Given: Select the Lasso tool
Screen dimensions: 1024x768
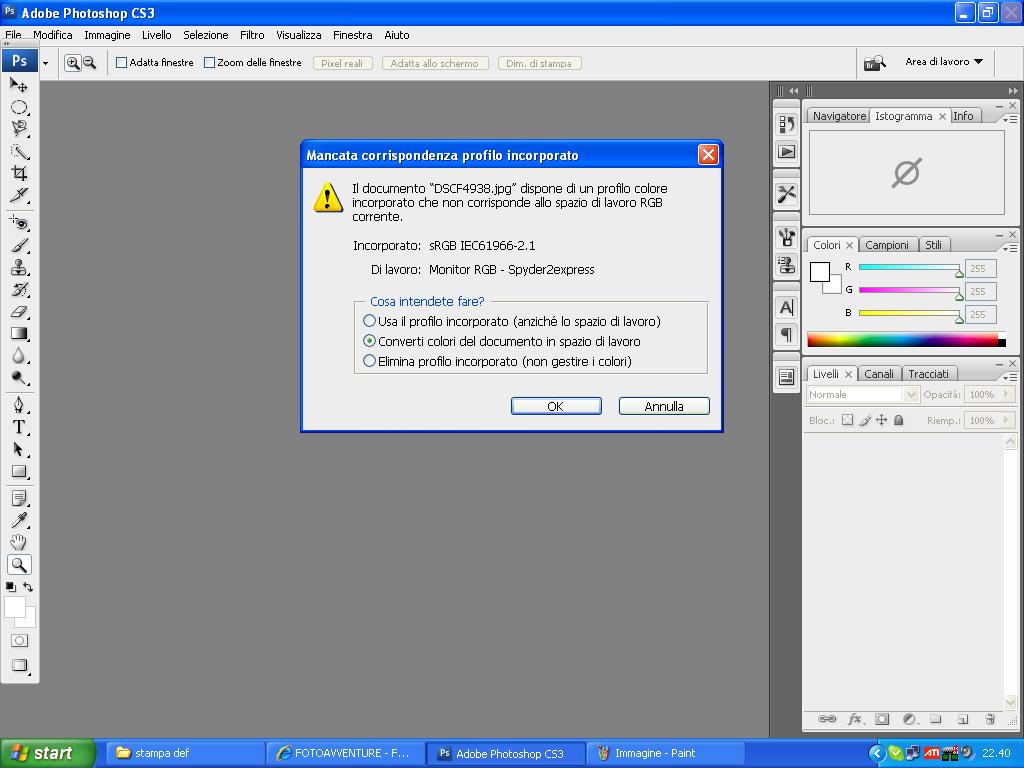Looking at the screenshot, I should pos(19,129).
